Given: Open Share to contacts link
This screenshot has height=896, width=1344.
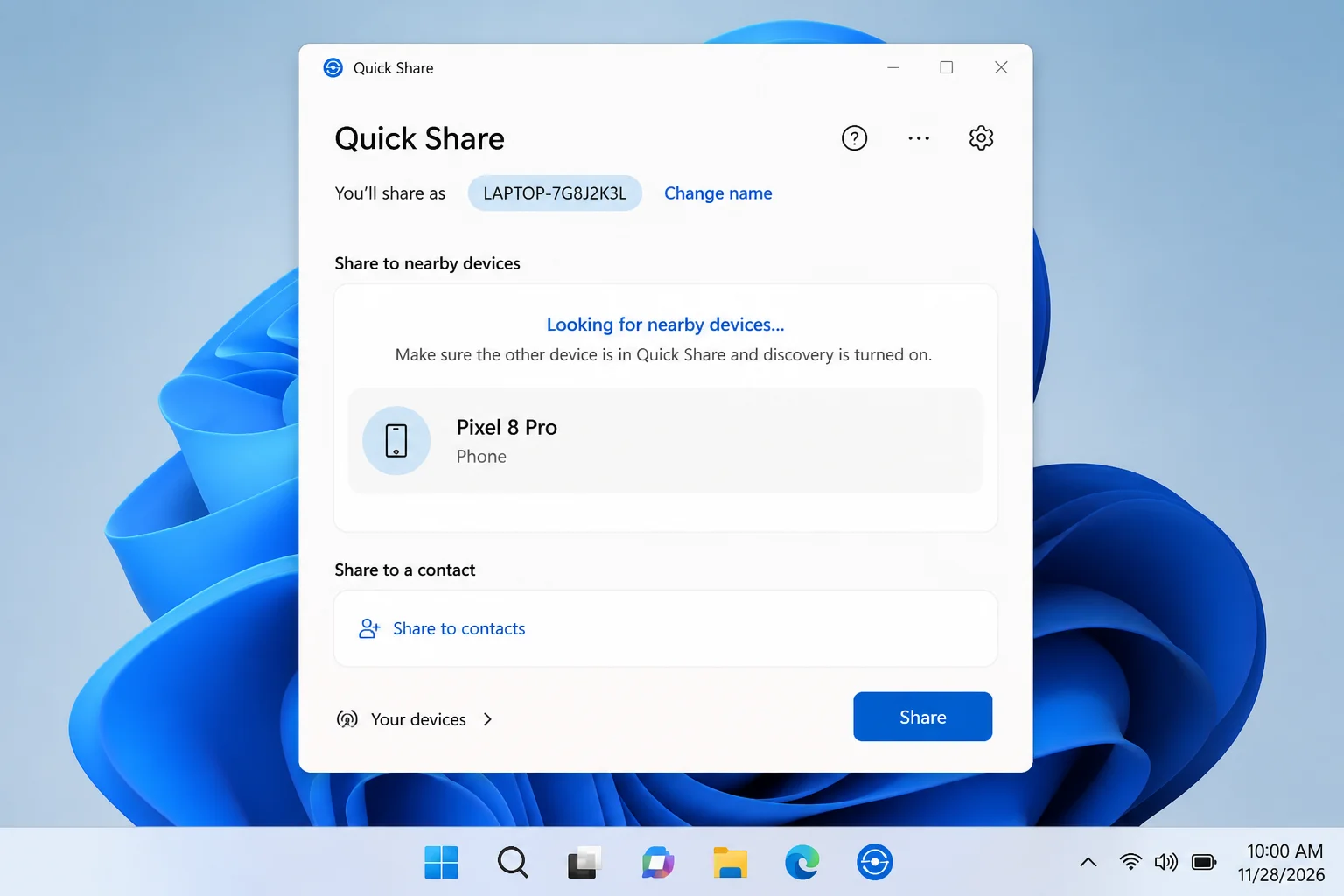Looking at the screenshot, I should pos(458,628).
